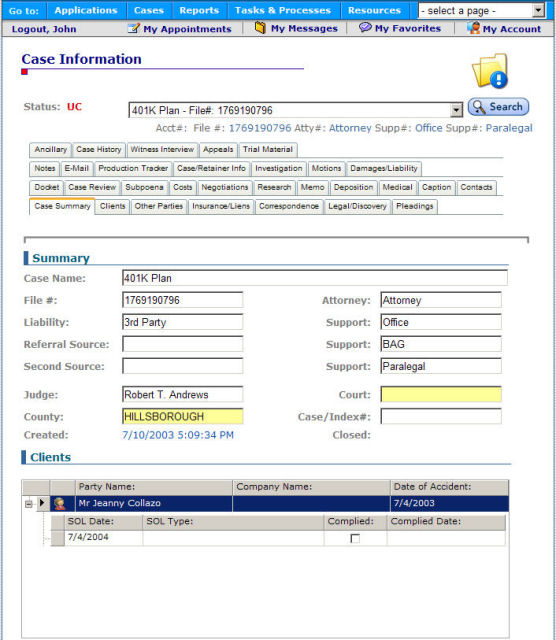Switch to the Production Tracker tab
Screen dimensions: 556x640
(133, 168)
